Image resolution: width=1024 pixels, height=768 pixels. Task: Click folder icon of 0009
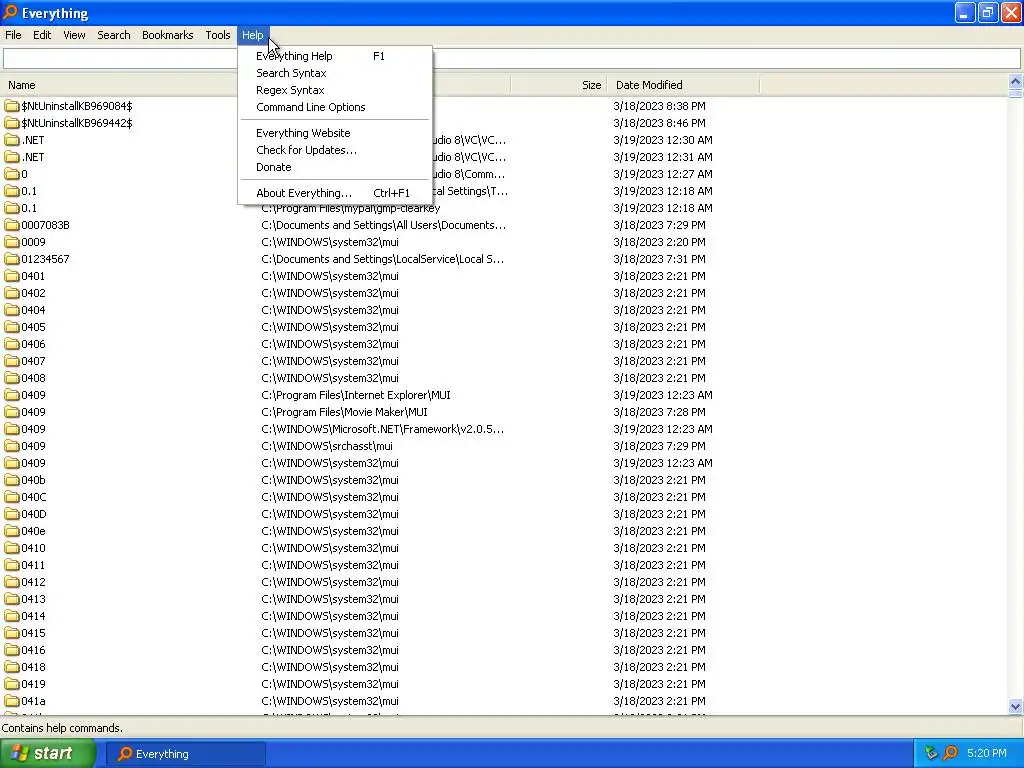pos(12,242)
